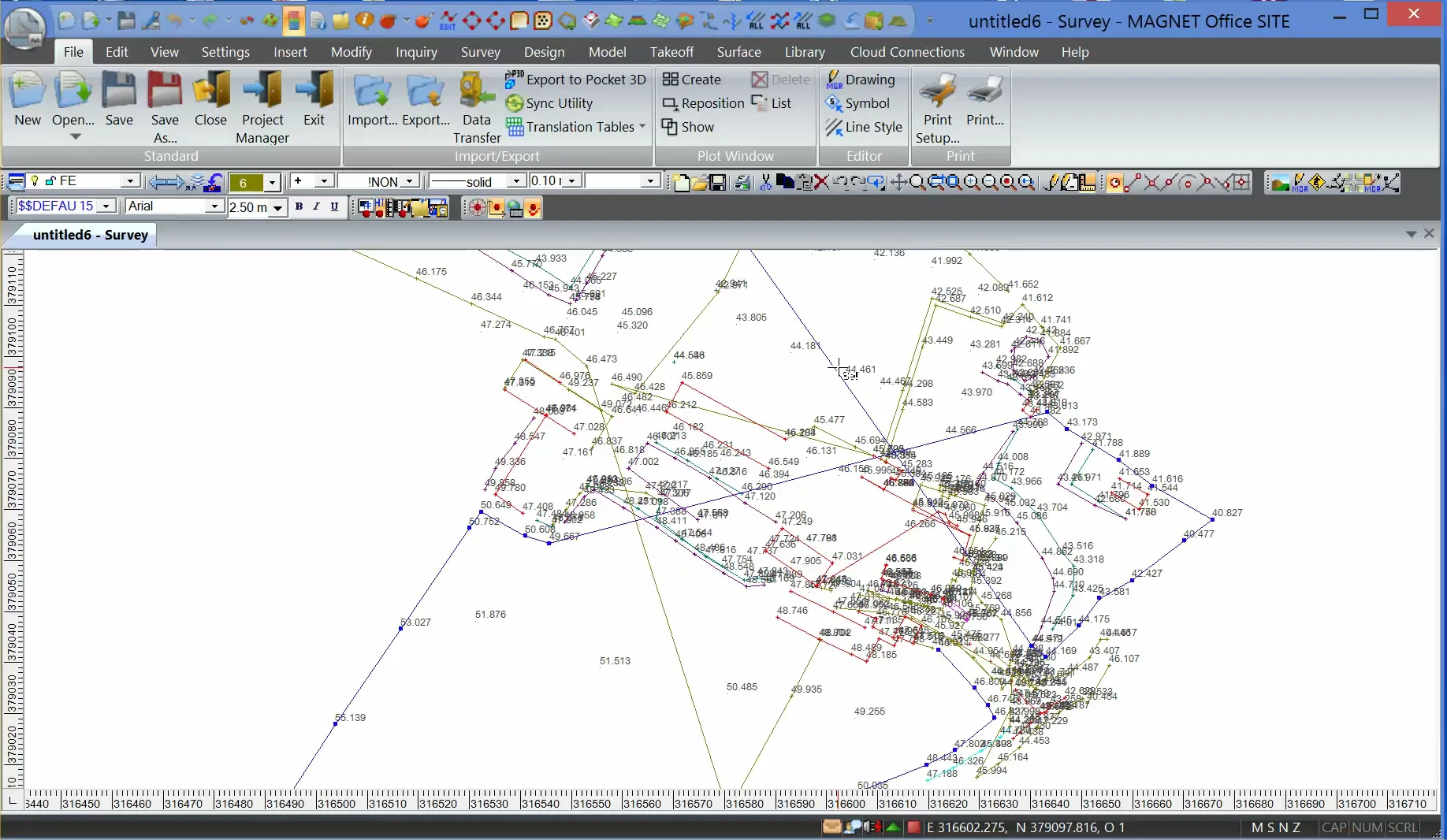Open the !NON dropdown
This screenshot has width=1447, height=840.
pos(409,181)
